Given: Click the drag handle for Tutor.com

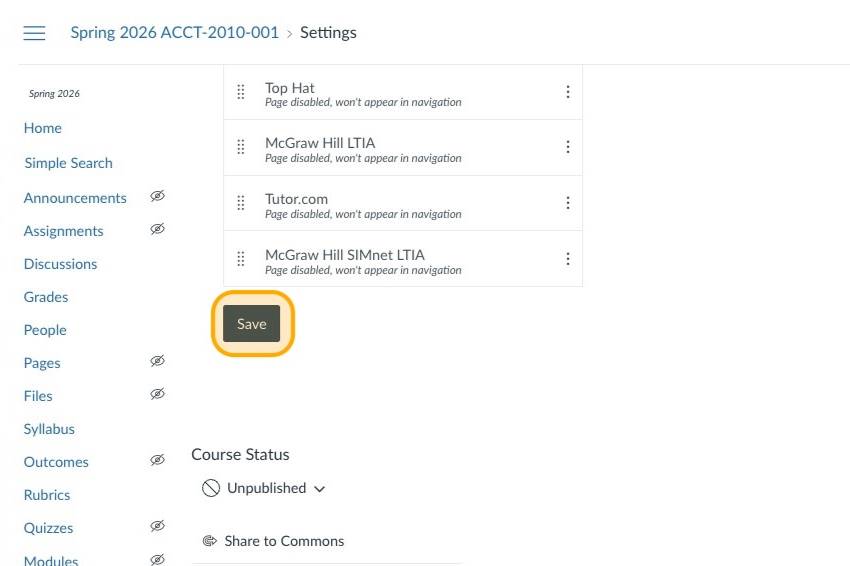Looking at the screenshot, I should coord(241,203).
